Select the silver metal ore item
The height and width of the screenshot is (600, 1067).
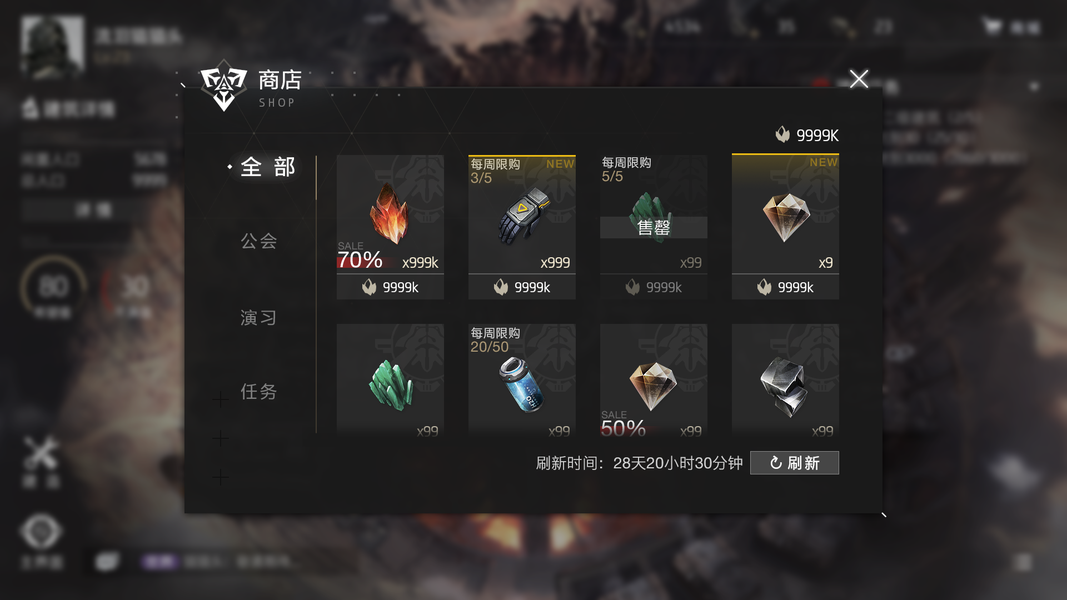(785, 379)
